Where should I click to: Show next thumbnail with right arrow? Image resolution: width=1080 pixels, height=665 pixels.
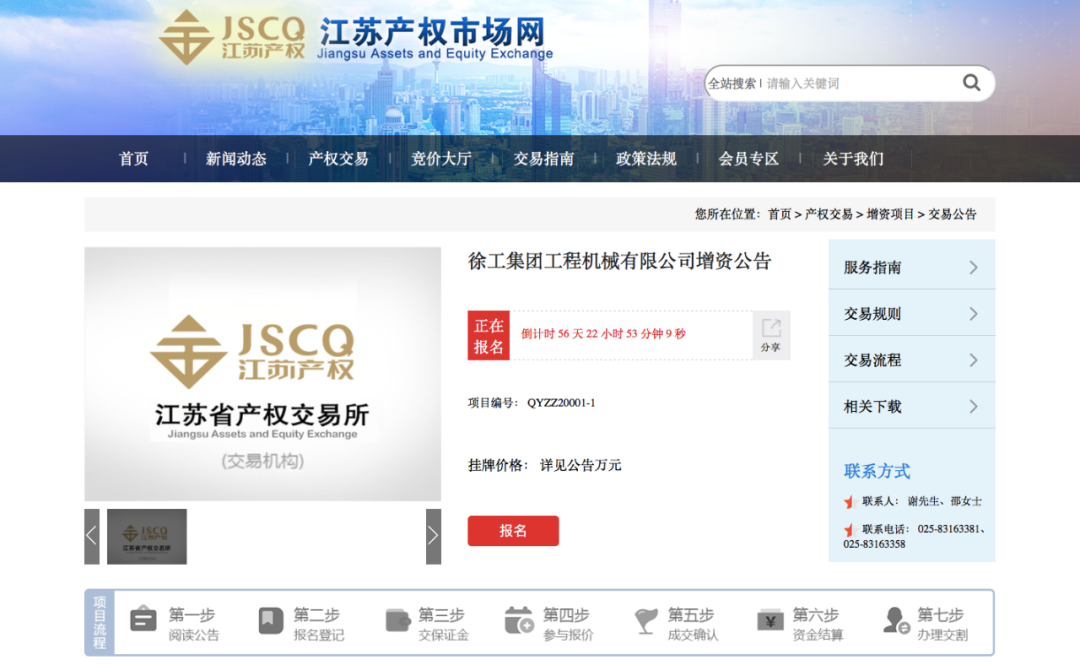[x=433, y=536]
